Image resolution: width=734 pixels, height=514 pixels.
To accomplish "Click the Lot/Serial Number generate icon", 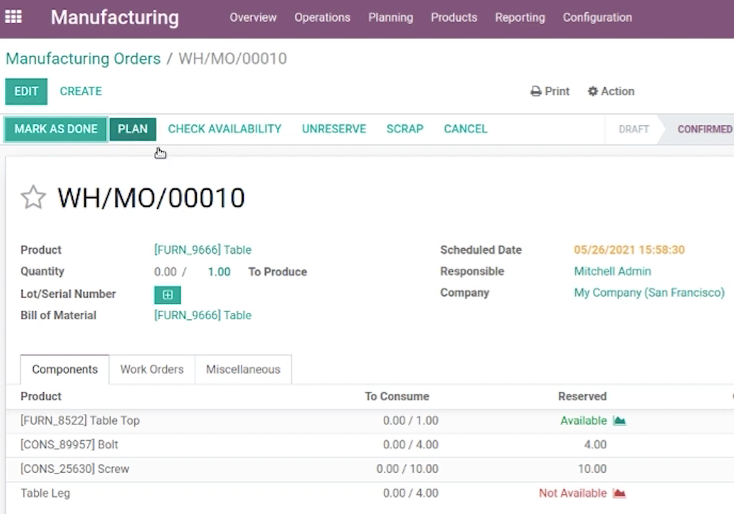I will coord(168,294).
